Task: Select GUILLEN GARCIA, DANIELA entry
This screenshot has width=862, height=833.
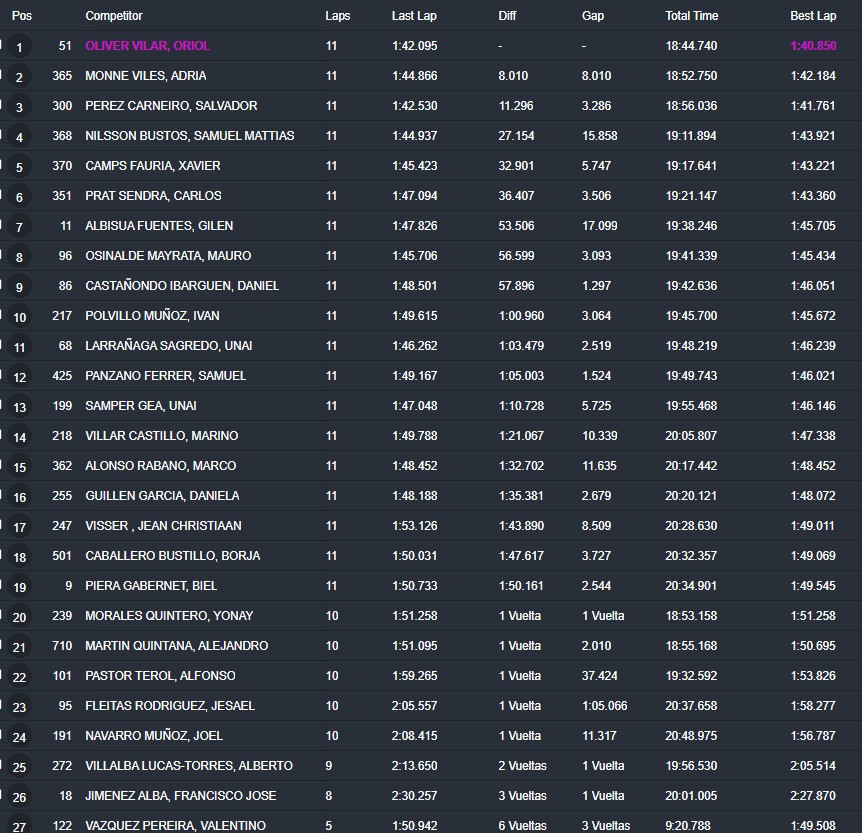Action: [162, 495]
